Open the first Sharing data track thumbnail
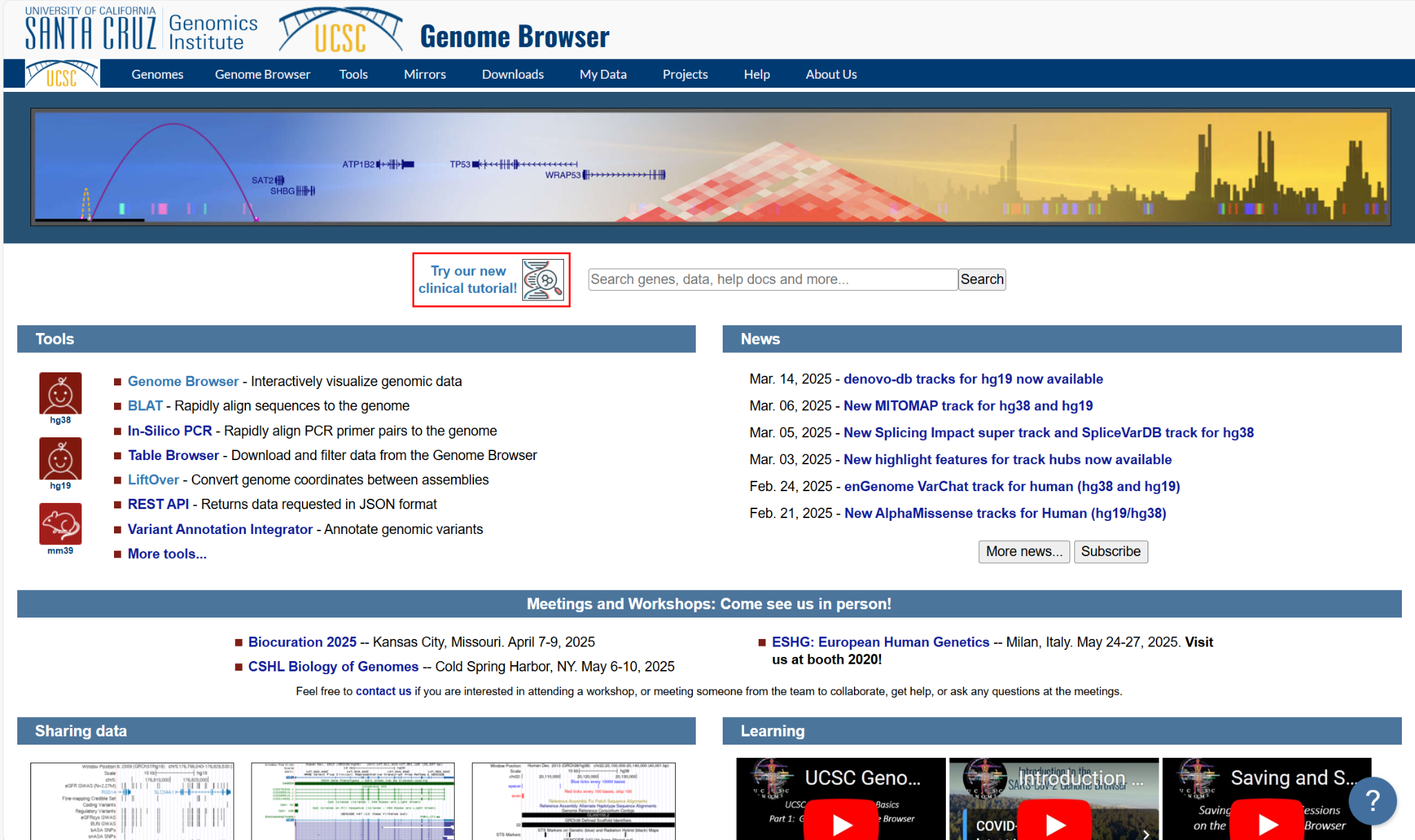The width and height of the screenshot is (1415, 840). (x=132, y=801)
